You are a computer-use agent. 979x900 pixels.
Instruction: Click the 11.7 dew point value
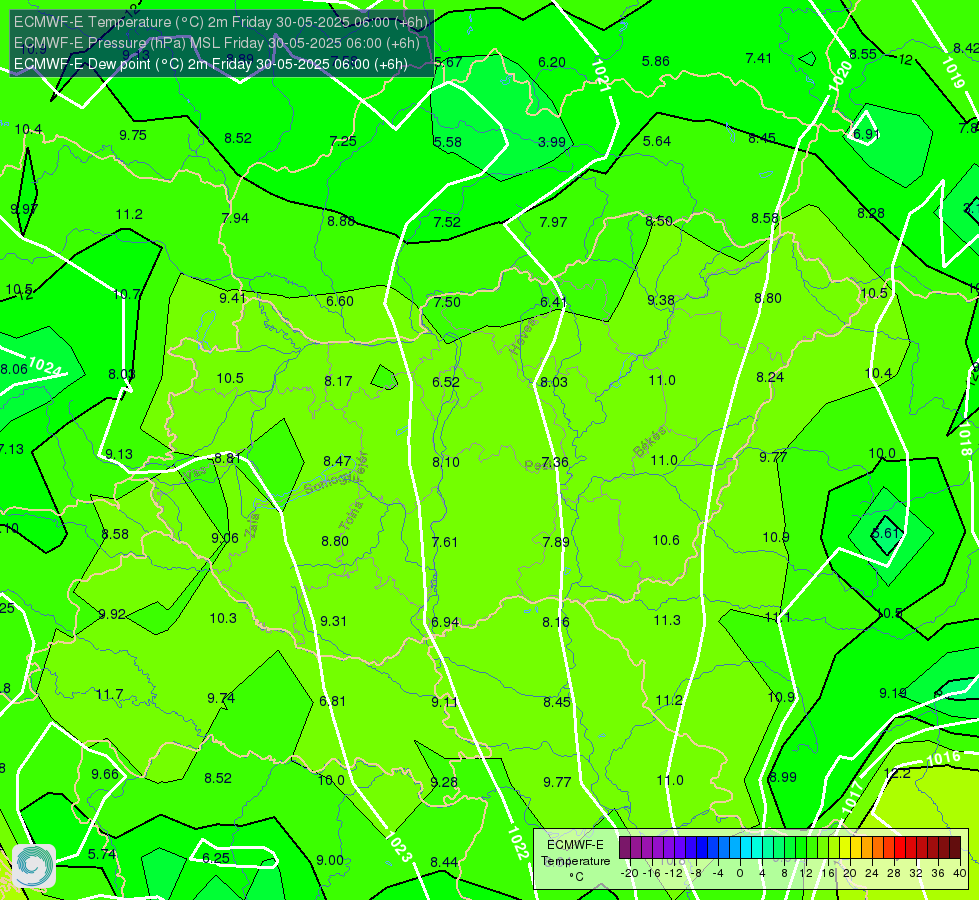109,695
